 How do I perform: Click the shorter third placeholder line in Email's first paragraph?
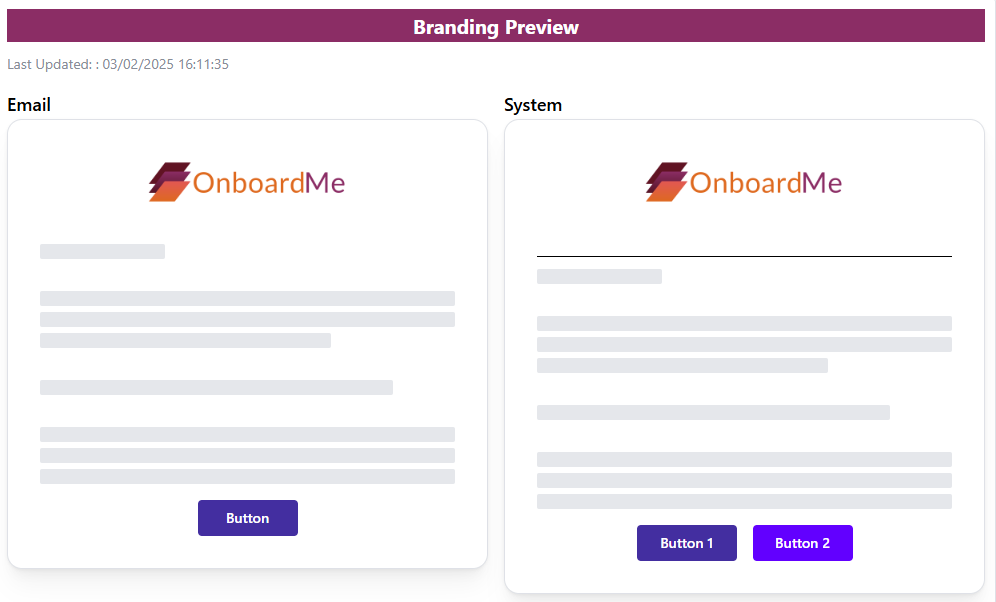pos(185,341)
